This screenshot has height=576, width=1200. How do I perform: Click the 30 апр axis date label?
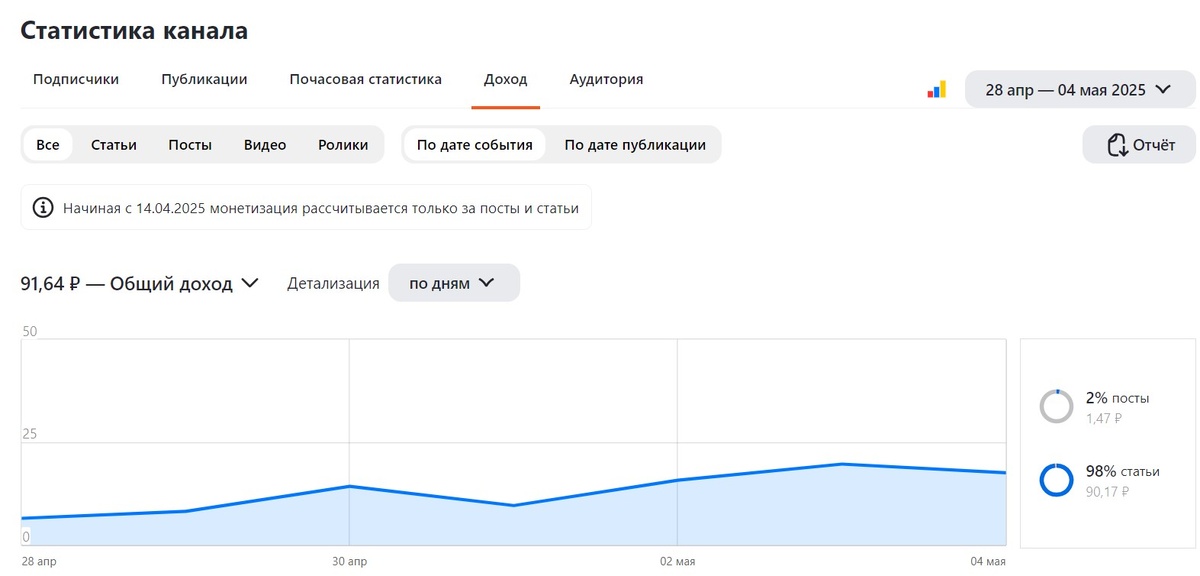point(350,562)
